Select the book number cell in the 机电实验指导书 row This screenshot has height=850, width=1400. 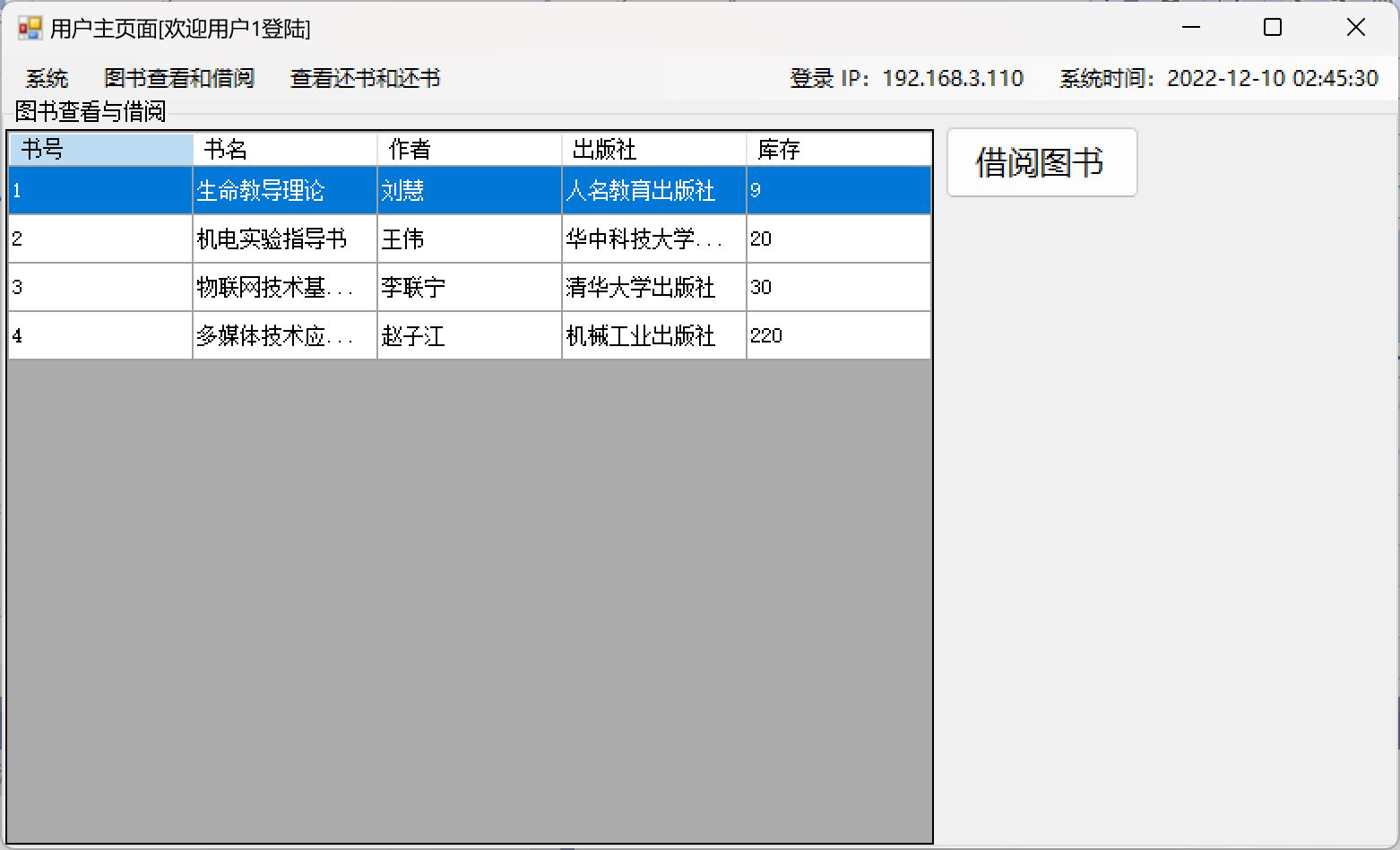tap(101, 239)
